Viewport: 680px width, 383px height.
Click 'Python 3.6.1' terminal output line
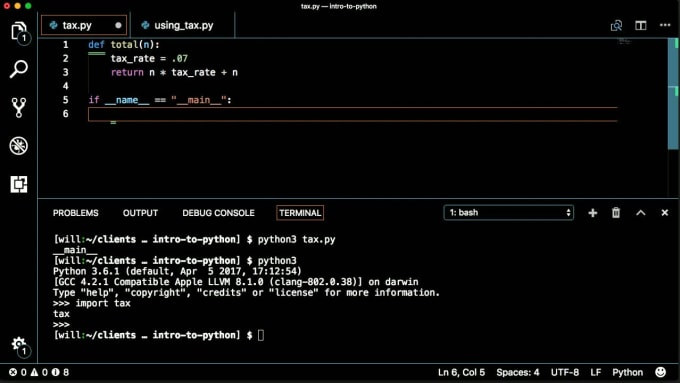pos(177,271)
